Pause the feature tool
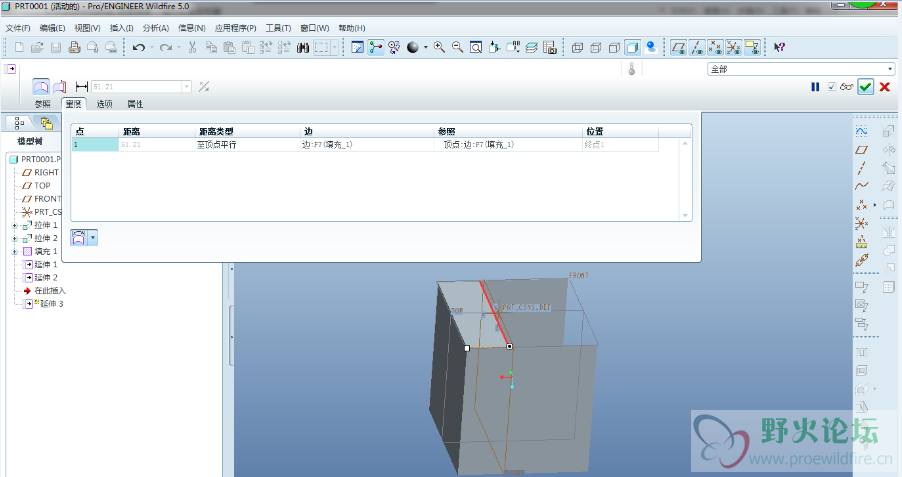The height and width of the screenshot is (477, 902). pyautogui.click(x=815, y=87)
